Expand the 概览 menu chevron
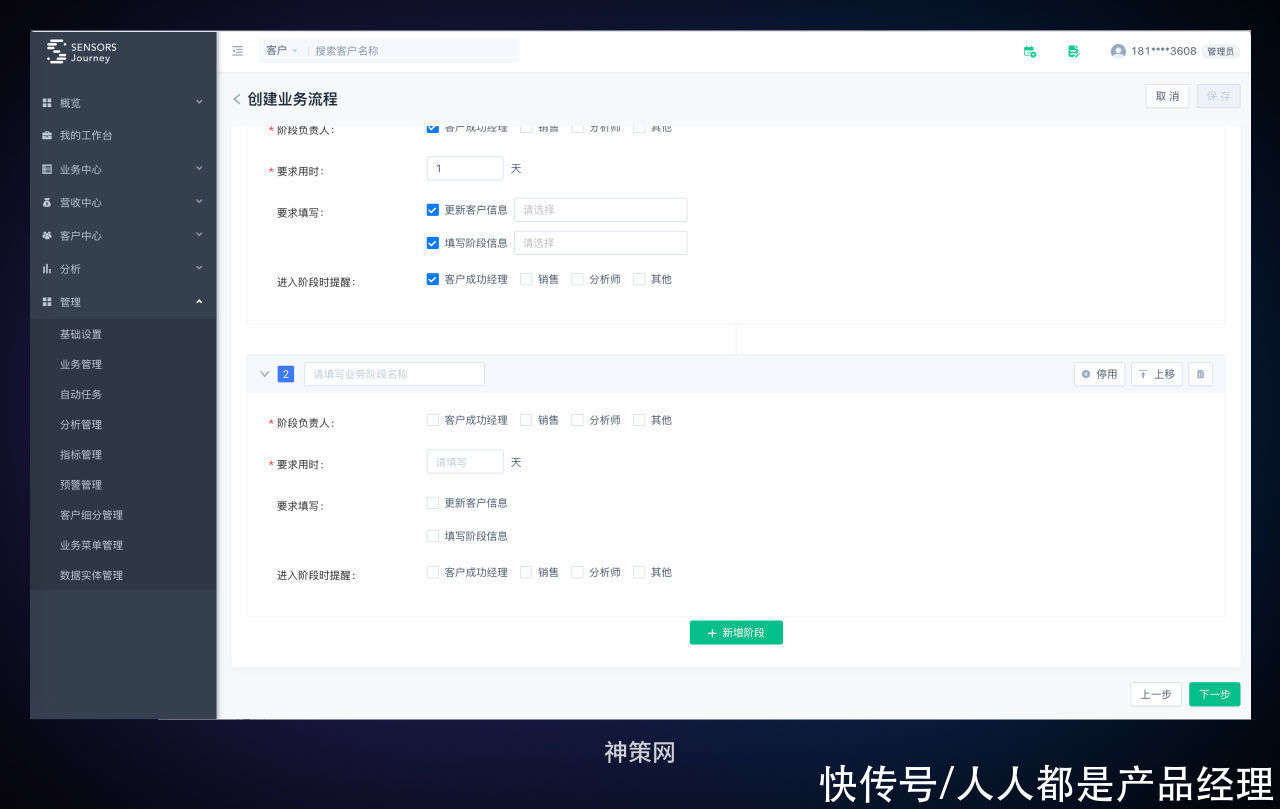Image resolution: width=1280 pixels, height=809 pixels. pyautogui.click(x=199, y=102)
